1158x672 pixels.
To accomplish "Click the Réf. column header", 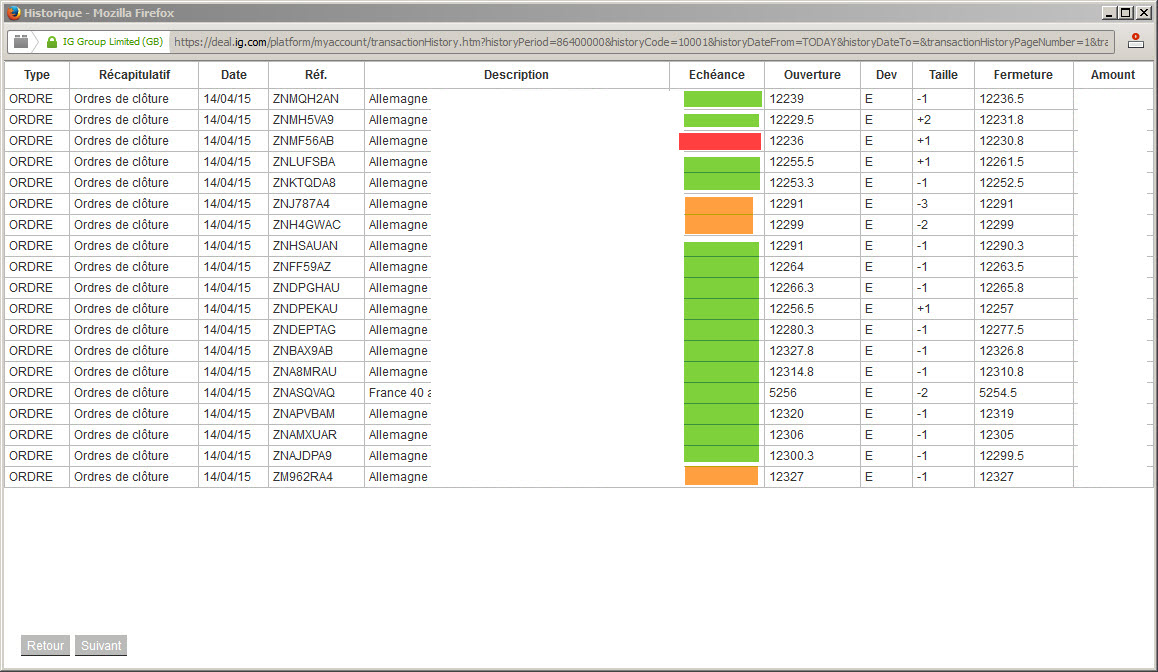I will (316, 75).
